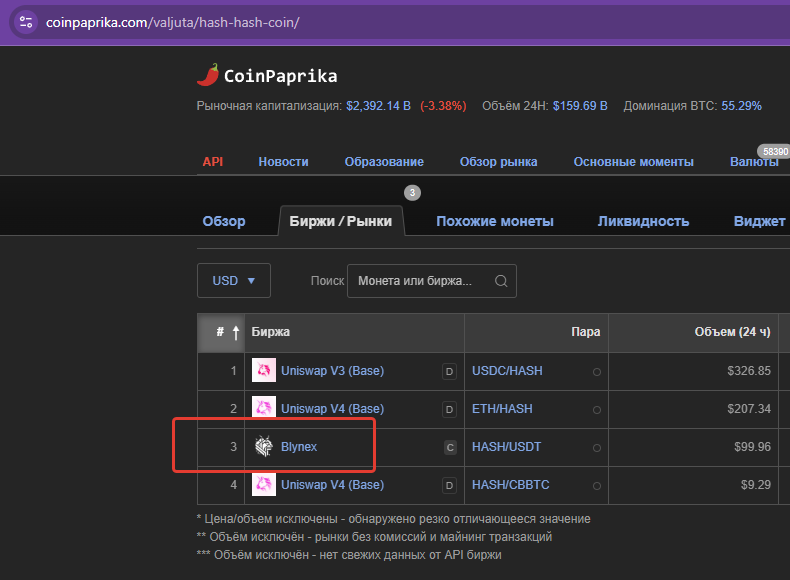790x580 pixels.
Task: Click the $9.29 volume cell
Action: tap(756, 485)
